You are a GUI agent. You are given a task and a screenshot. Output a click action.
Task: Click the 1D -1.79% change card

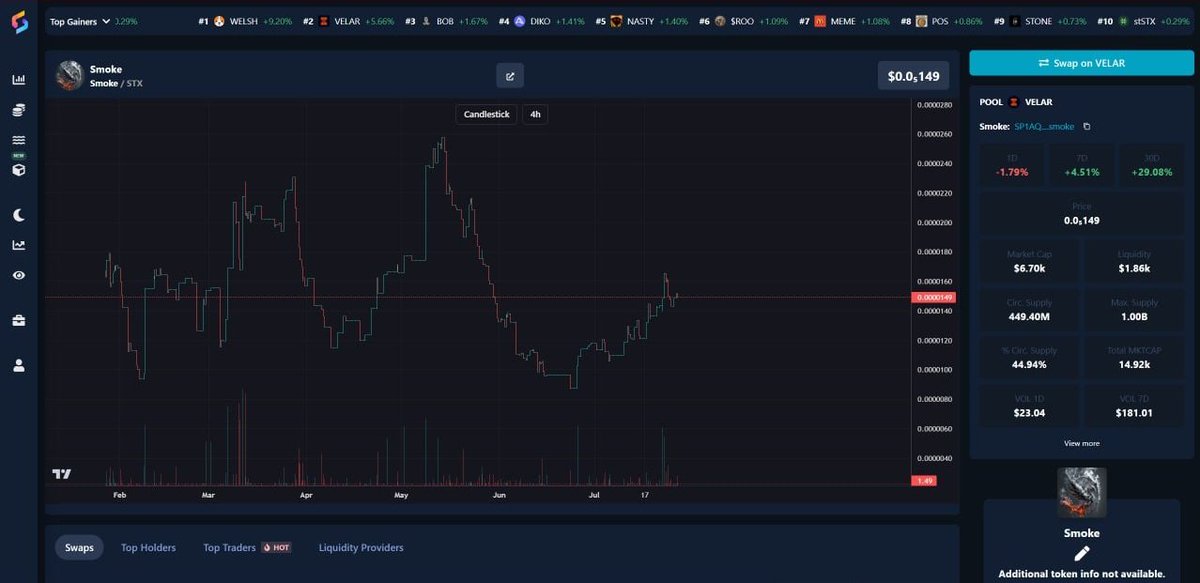(1011, 165)
